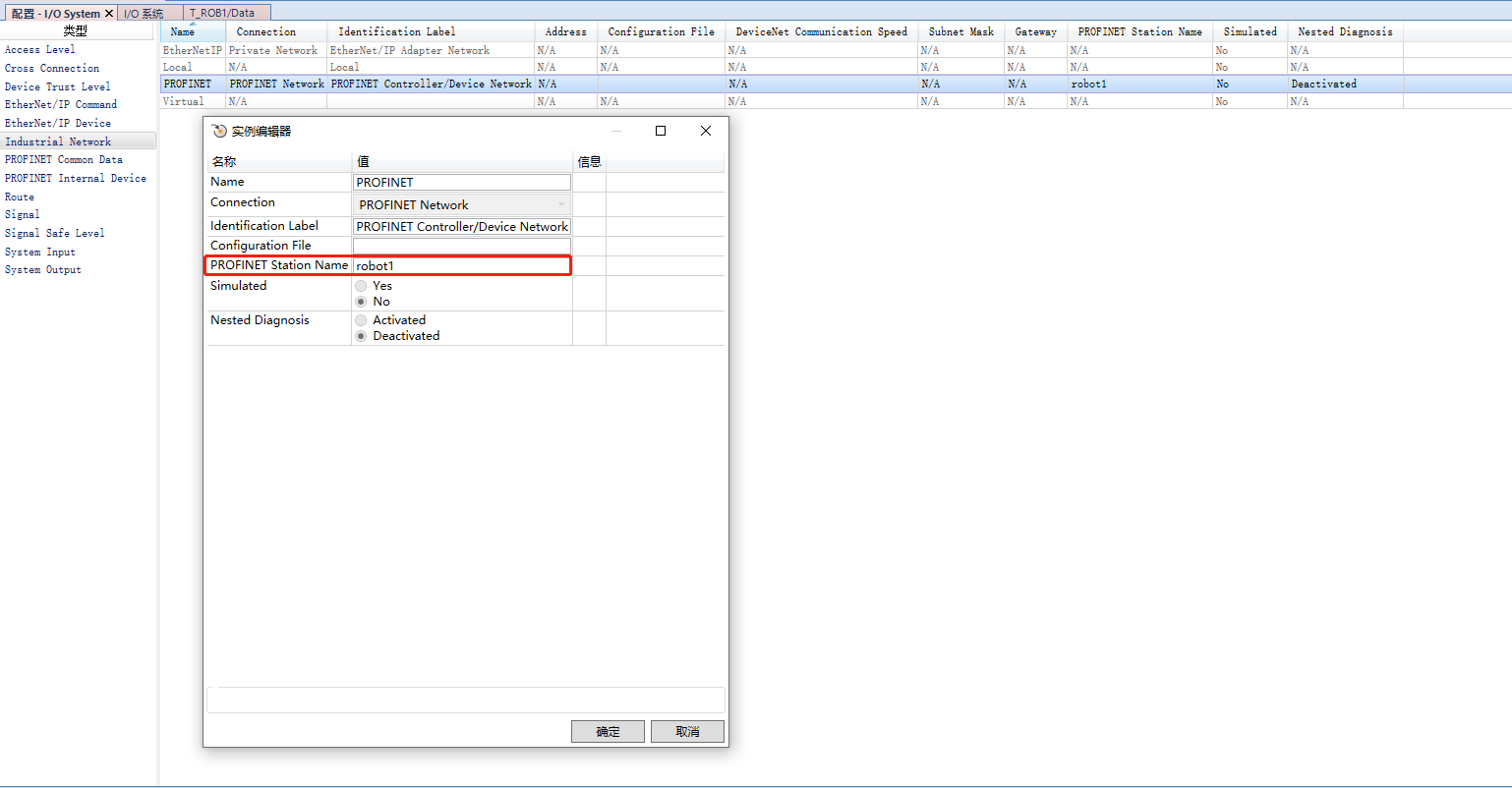Select the Local network row

pyautogui.click(x=836, y=67)
